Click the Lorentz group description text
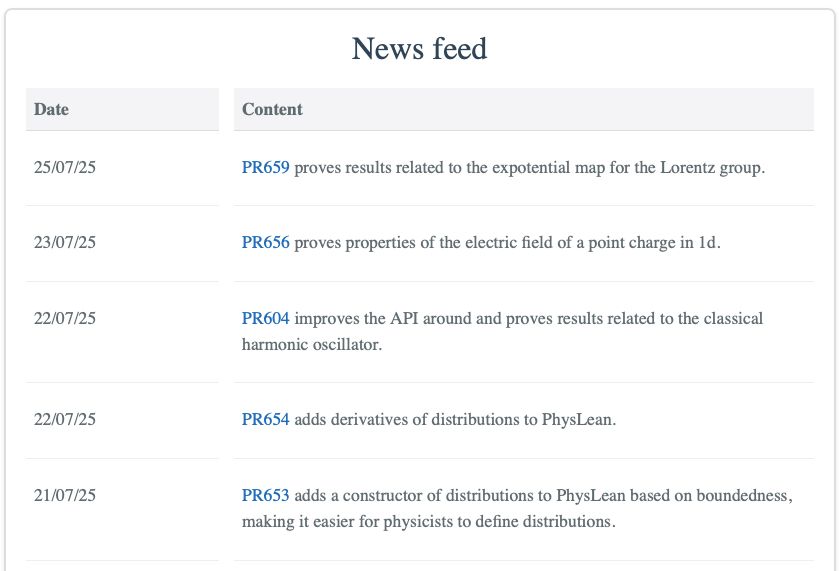Image resolution: width=839 pixels, height=571 pixels. tap(530, 168)
